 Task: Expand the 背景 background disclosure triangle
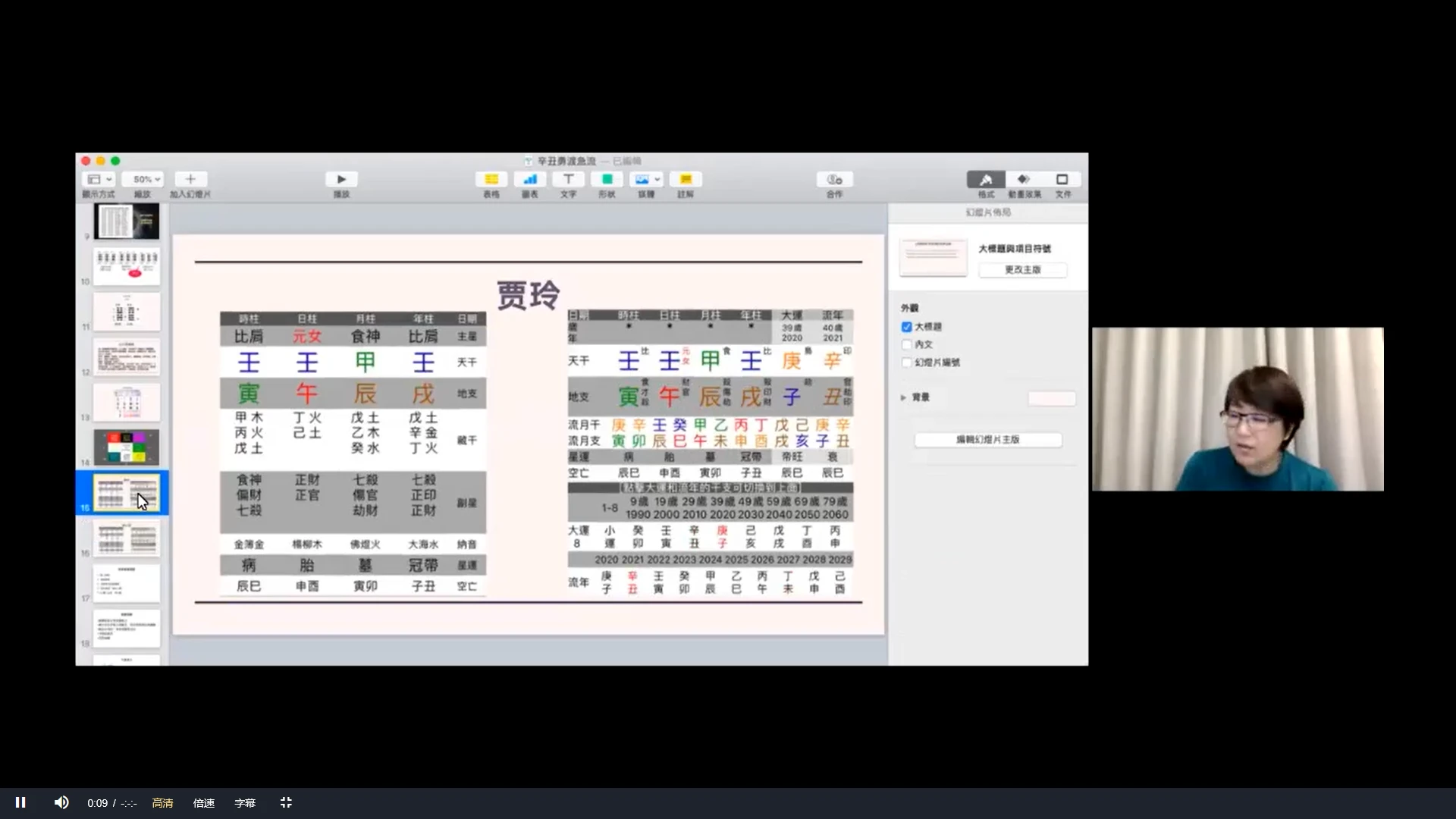pyautogui.click(x=903, y=397)
